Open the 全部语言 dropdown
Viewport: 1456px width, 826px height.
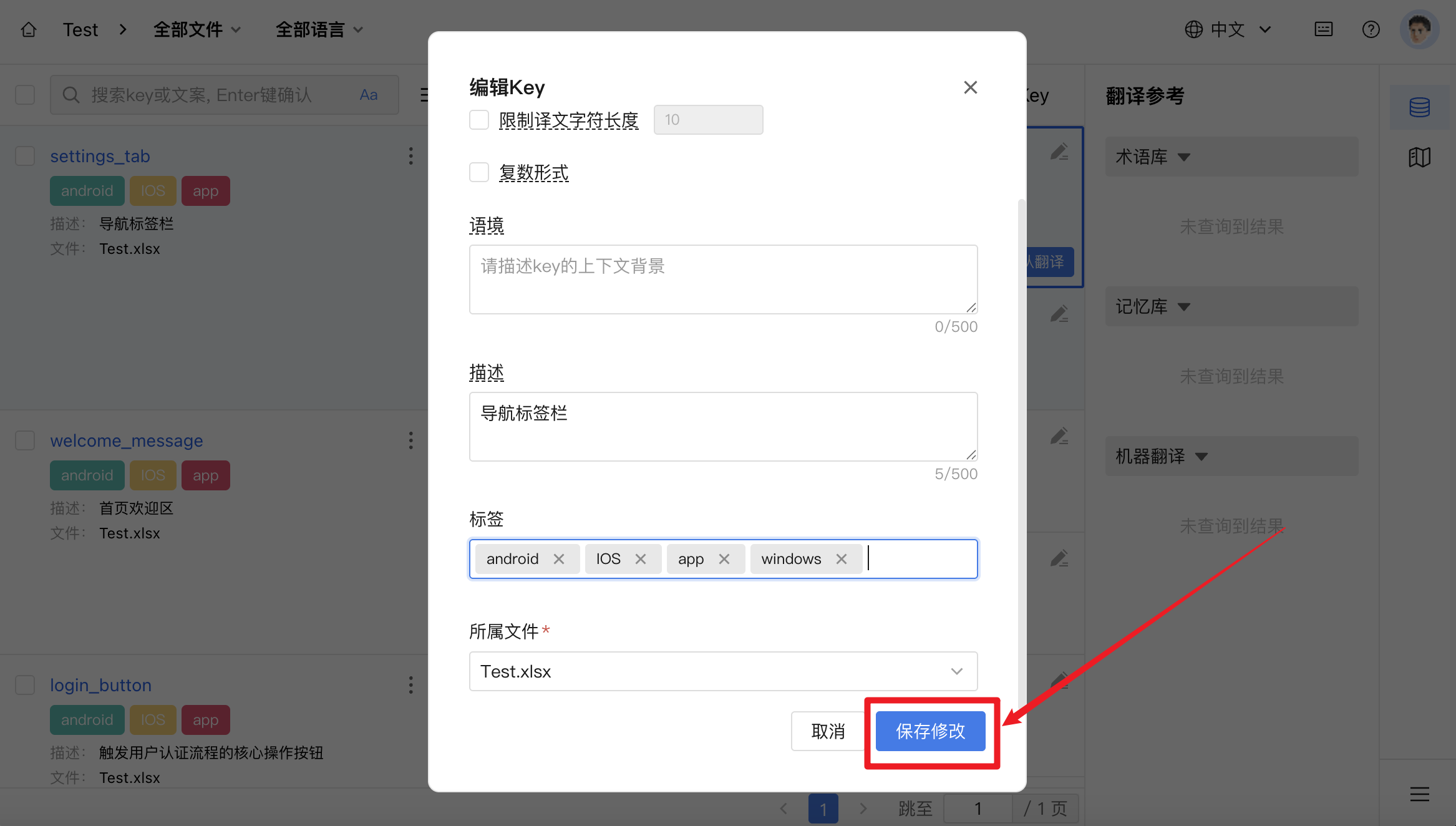point(319,29)
